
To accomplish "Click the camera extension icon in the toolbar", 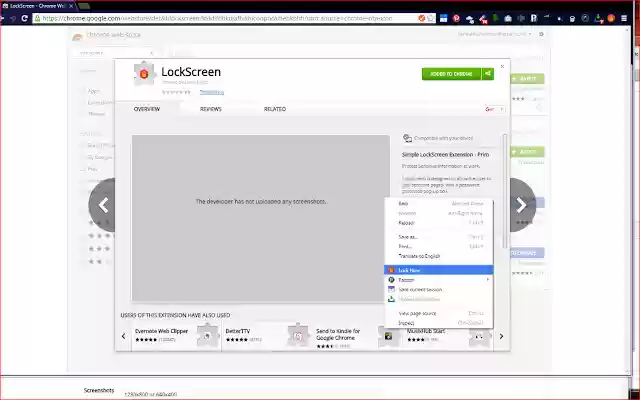I will 508,18.
